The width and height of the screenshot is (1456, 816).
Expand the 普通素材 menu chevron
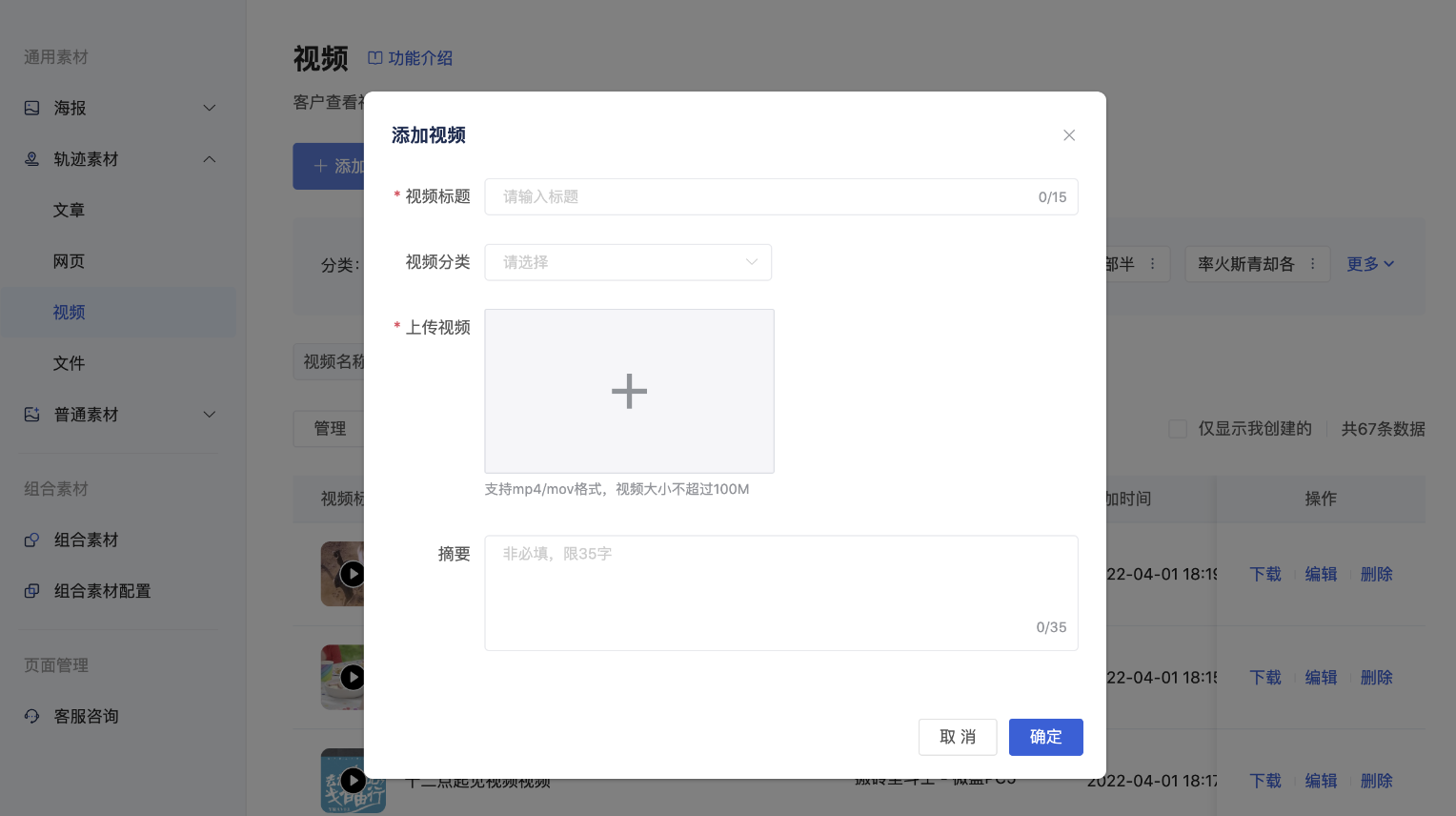(210, 415)
